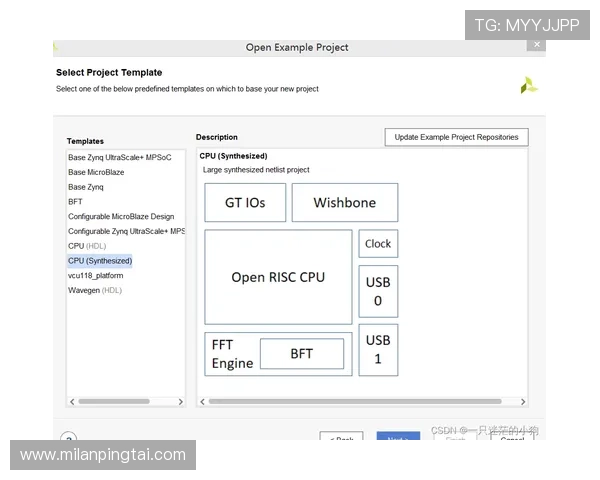The width and height of the screenshot is (600, 480).
Task: Go back with the Back button
Action: tap(341, 438)
